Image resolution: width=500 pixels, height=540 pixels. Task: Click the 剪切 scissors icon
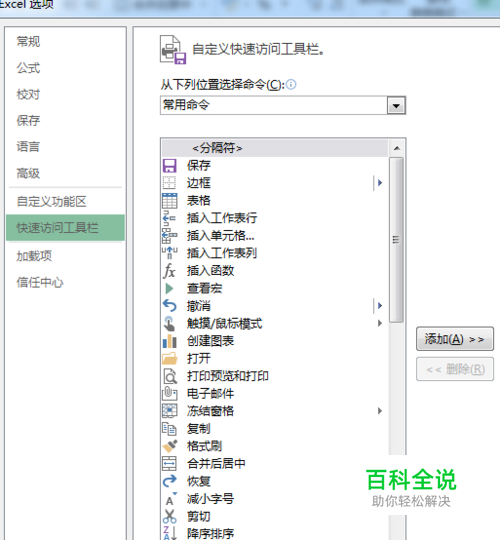click(169, 516)
